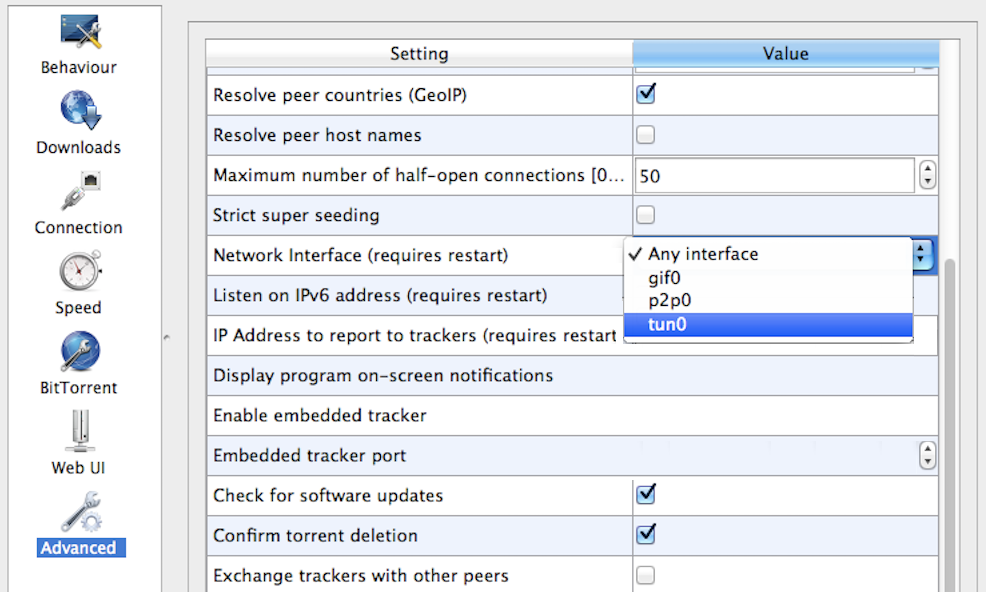Select the Advanced wrench icon
986x592 pixels.
click(x=78, y=512)
